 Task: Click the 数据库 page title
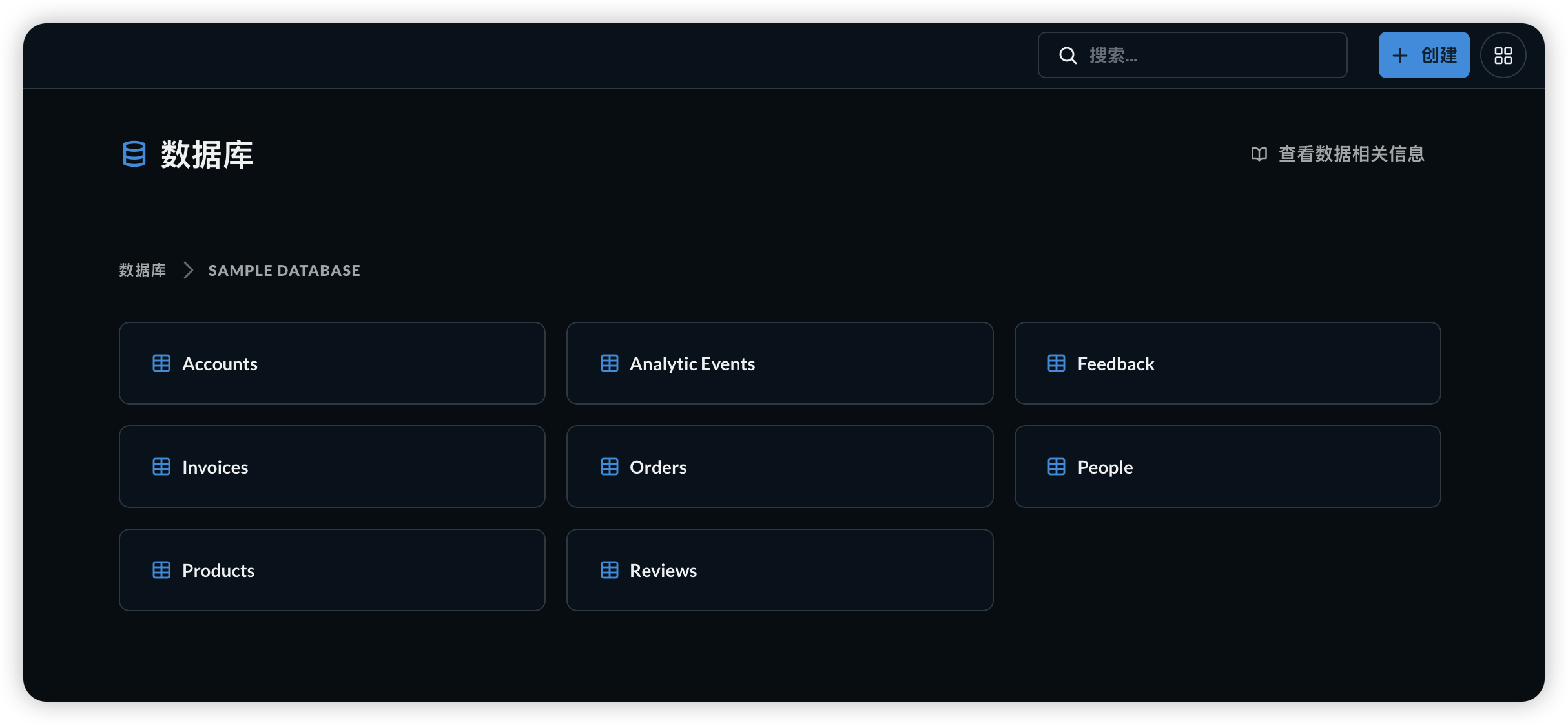[207, 154]
